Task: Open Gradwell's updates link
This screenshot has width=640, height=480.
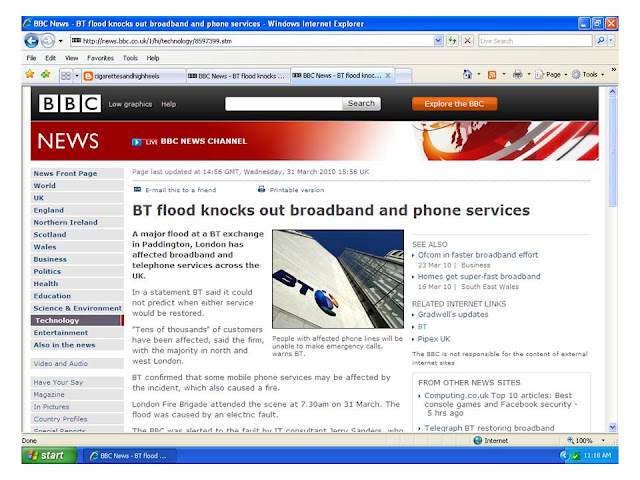Action: [453, 314]
